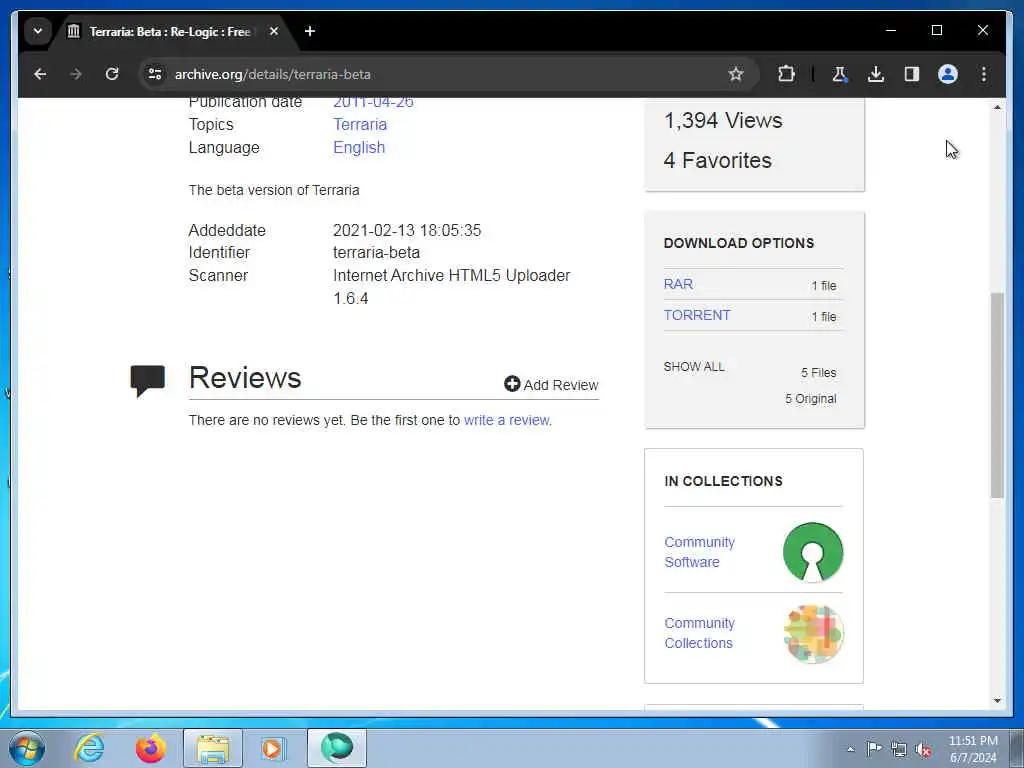Open Community Collections link
Viewport: 1024px width, 768px height.
coord(699,633)
